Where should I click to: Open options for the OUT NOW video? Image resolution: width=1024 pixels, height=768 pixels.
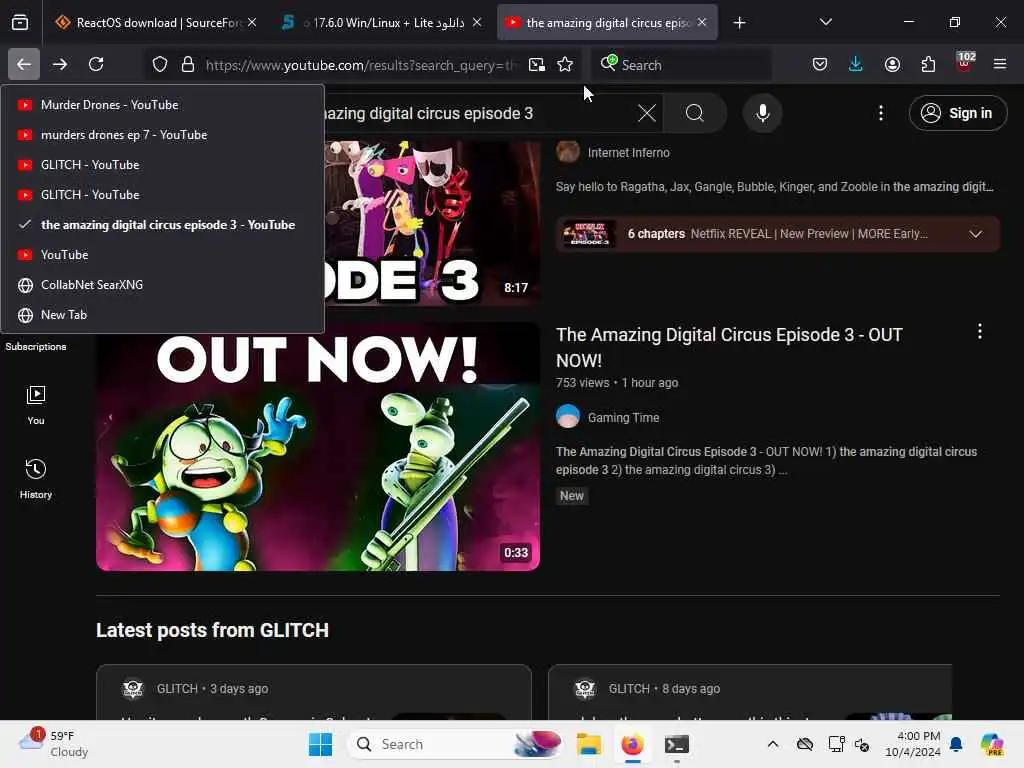coord(980,331)
